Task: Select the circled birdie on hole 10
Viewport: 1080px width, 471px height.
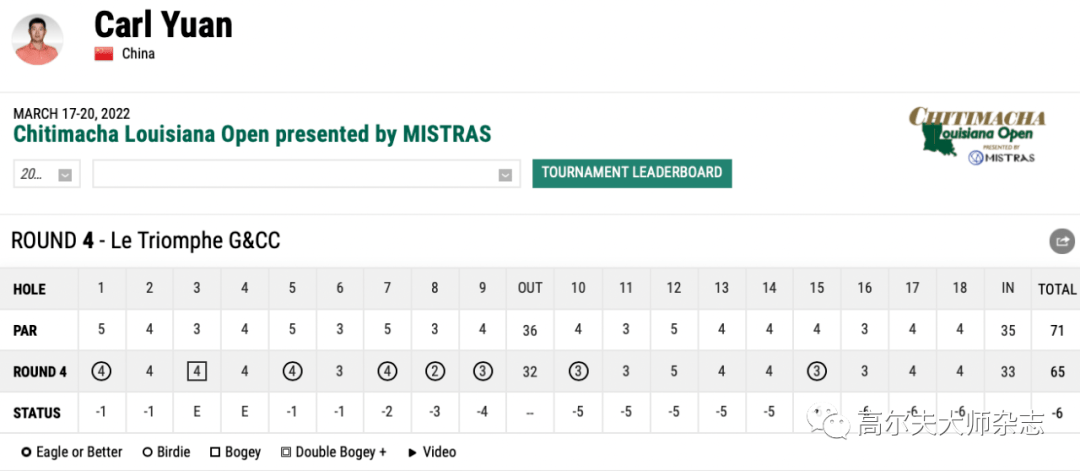Action: click(579, 372)
